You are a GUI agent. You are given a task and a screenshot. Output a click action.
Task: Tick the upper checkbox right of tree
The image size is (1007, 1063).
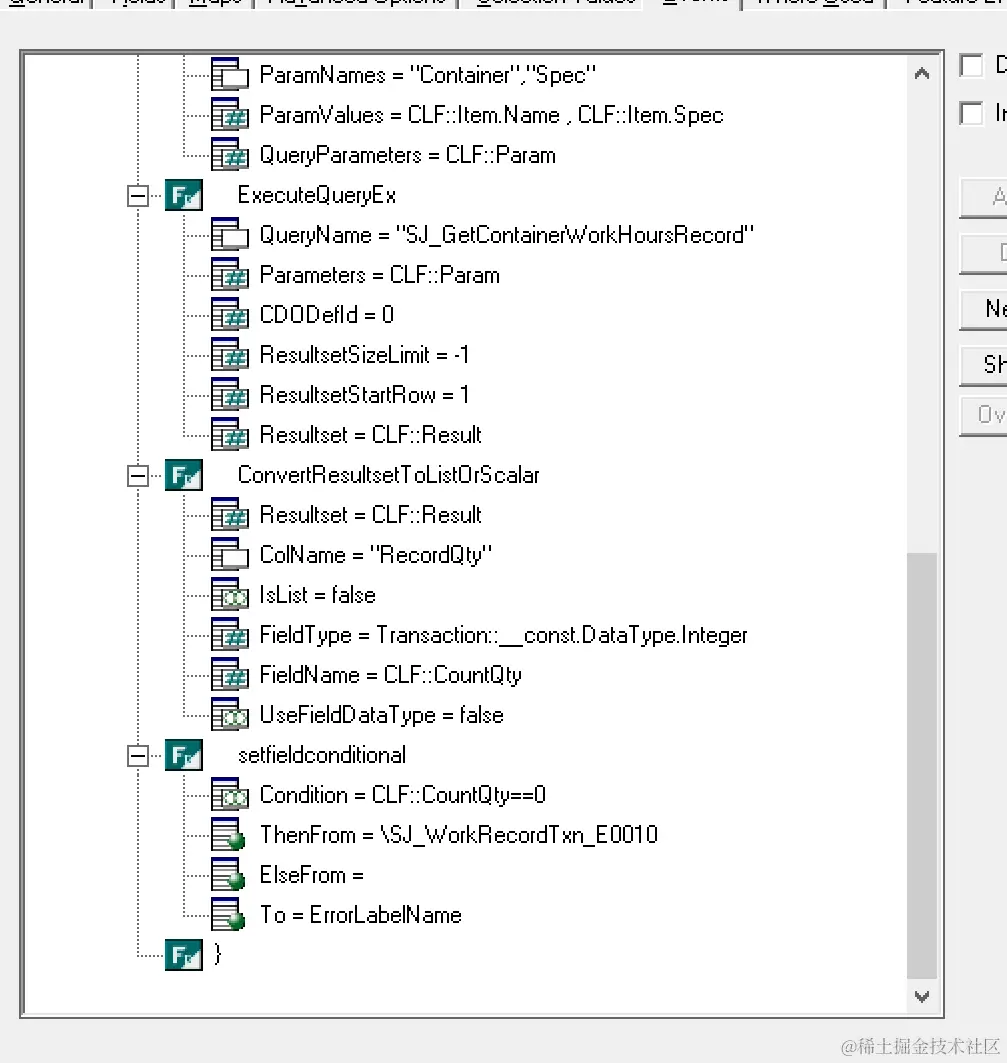tap(971, 66)
